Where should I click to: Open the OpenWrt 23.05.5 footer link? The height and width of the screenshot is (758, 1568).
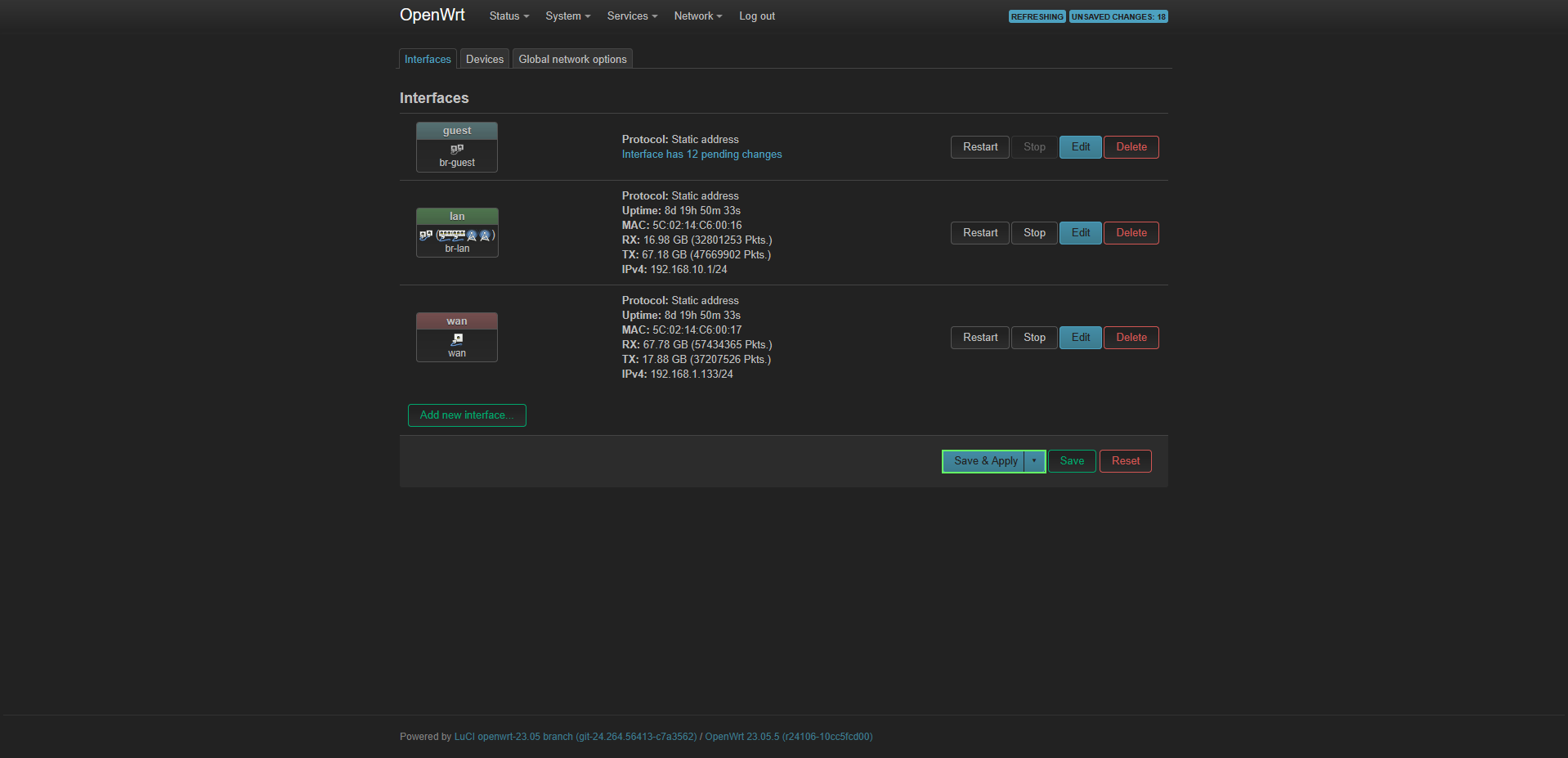pos(789,737)
